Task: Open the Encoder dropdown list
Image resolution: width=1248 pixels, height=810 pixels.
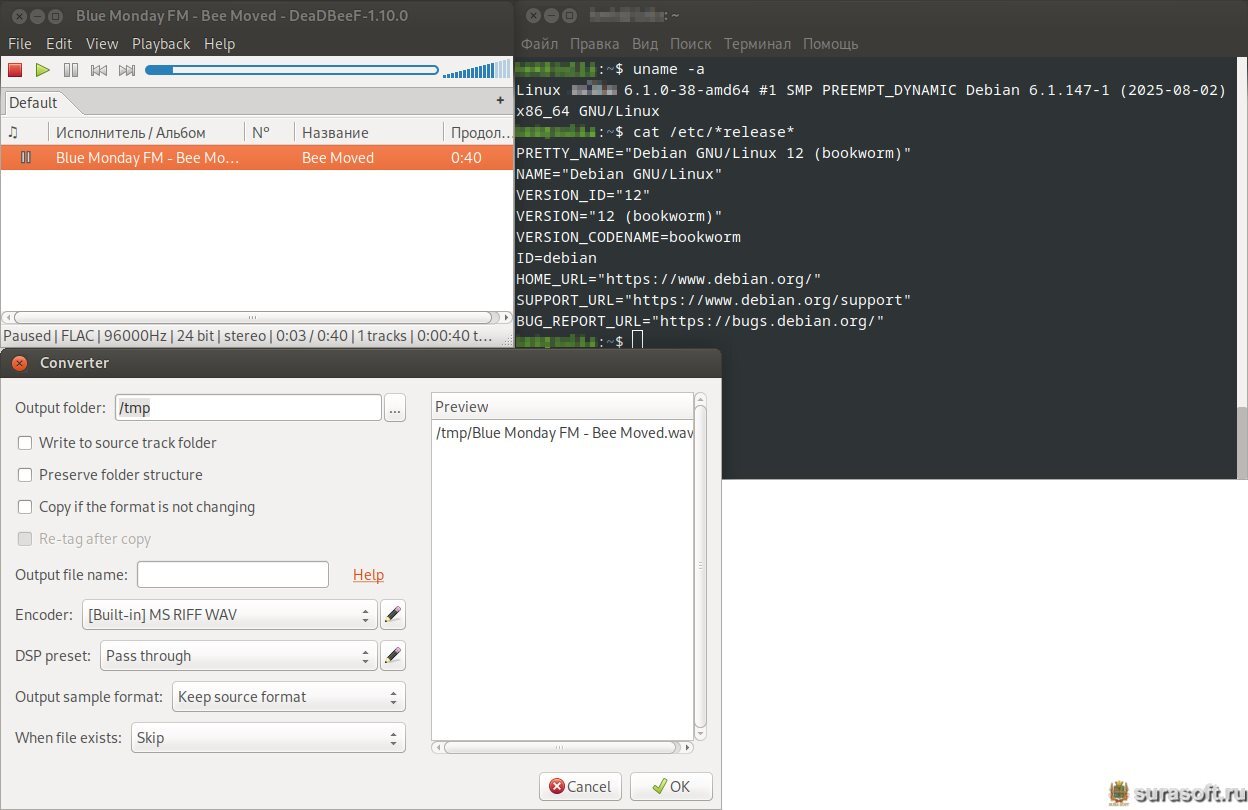Action: pos(229,615)
